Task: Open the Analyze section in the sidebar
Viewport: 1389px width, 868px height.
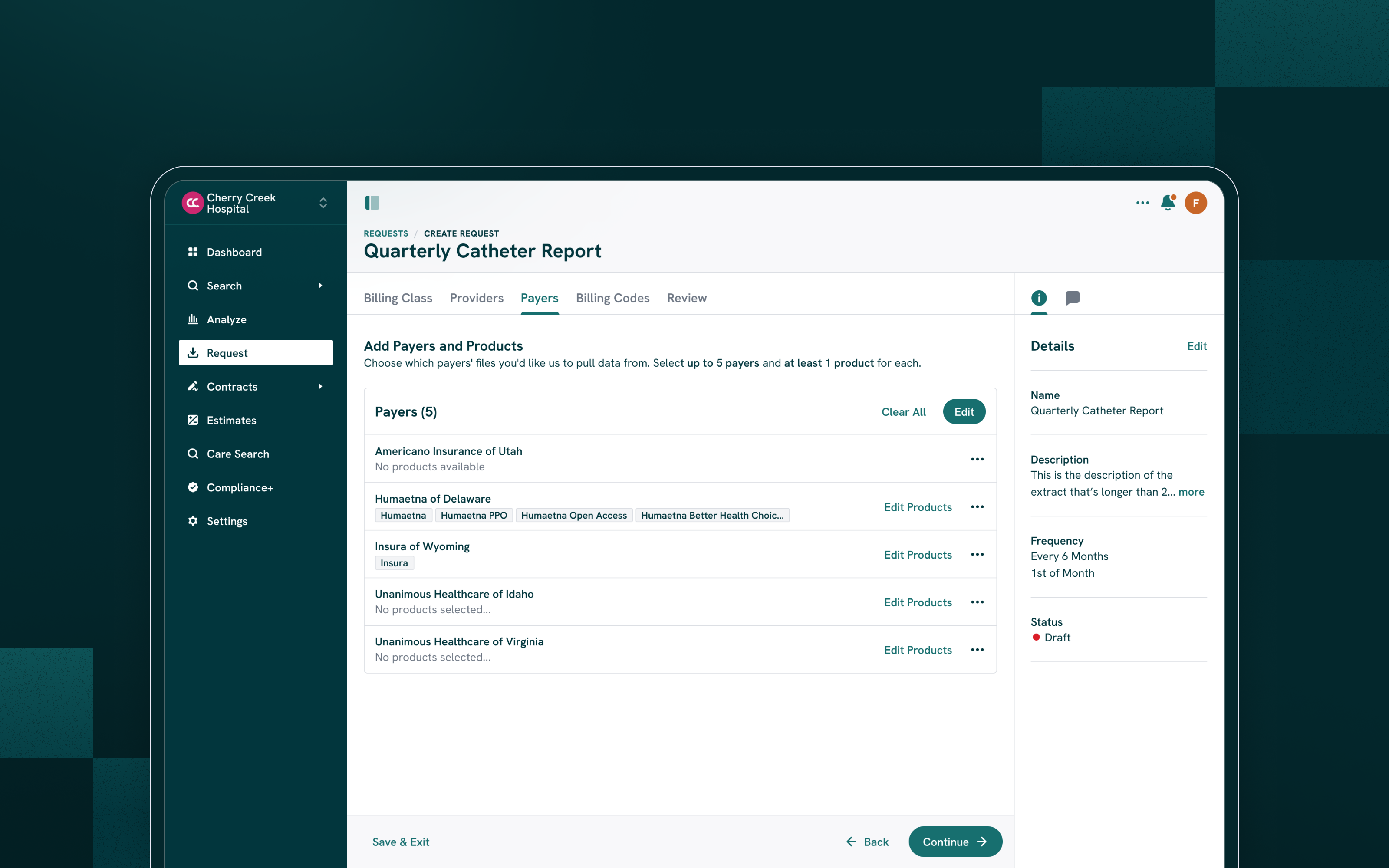Action: (226, 319)
